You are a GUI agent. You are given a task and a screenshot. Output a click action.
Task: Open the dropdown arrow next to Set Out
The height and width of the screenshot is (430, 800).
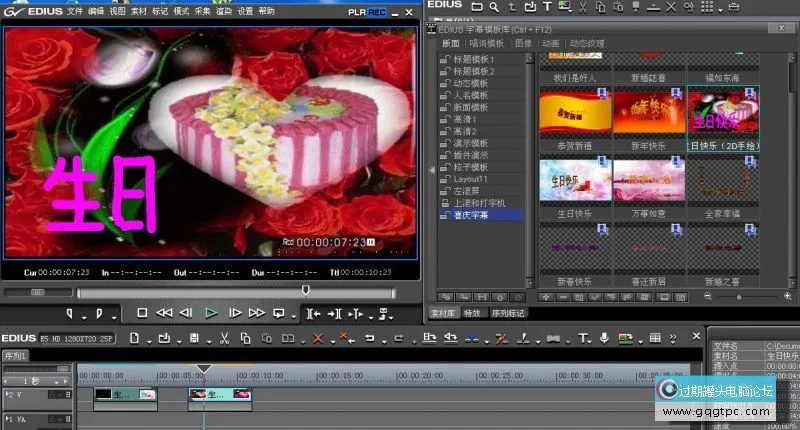[113, 318]
